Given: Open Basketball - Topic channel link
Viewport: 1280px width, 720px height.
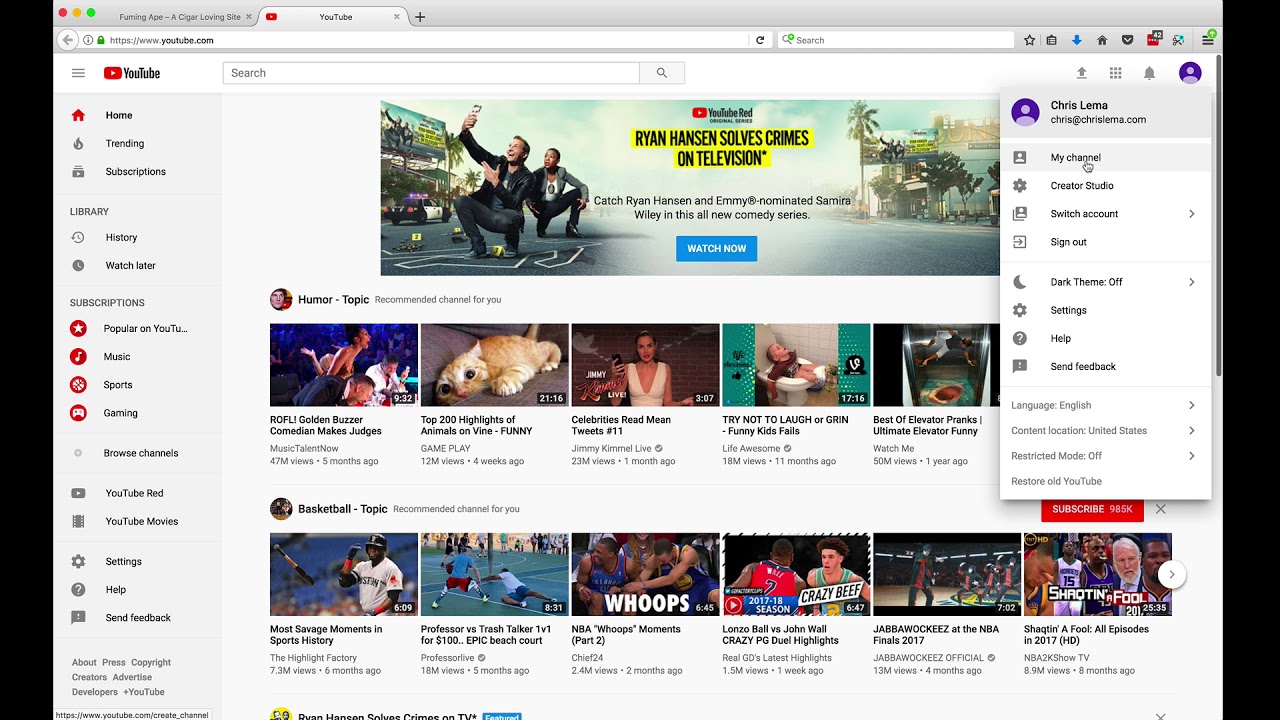Looking at the screenshot, I should 342,509.
